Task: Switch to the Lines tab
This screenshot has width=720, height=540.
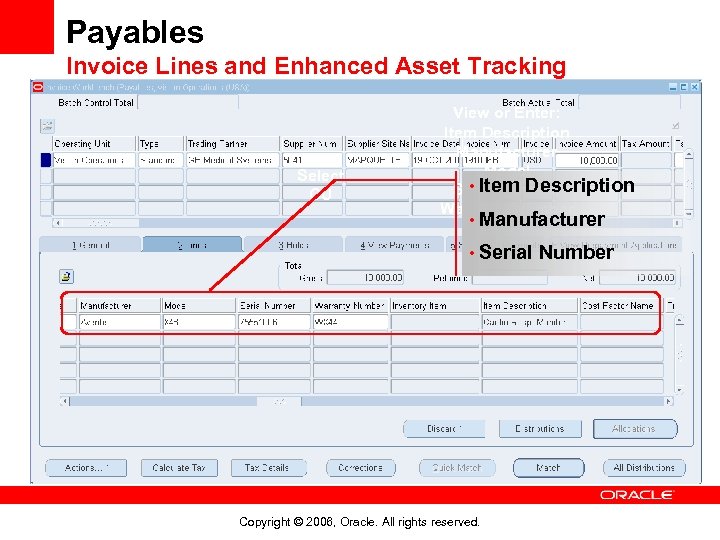Action: pos(192,245)
